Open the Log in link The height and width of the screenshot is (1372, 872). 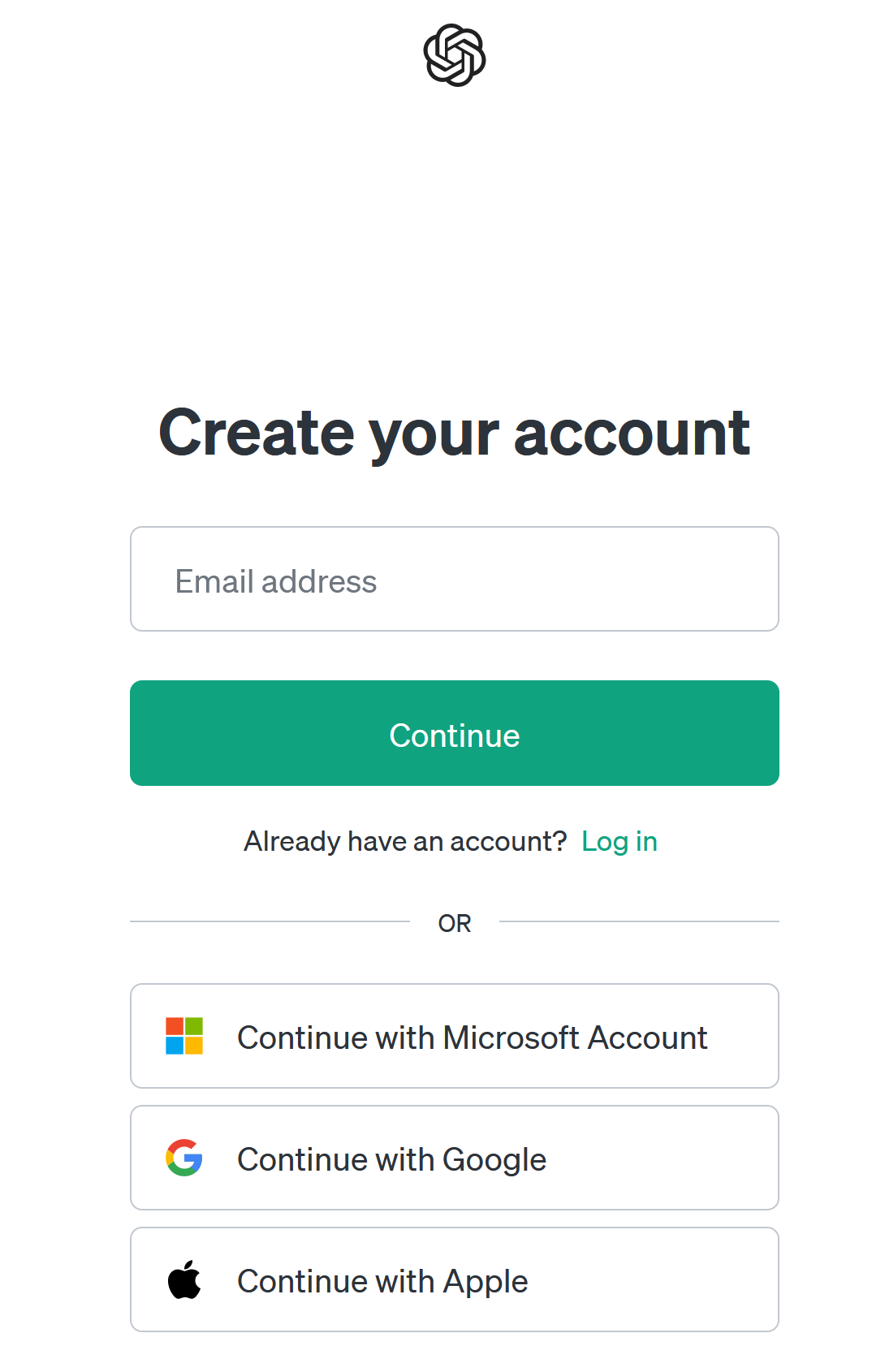[619, 842]
